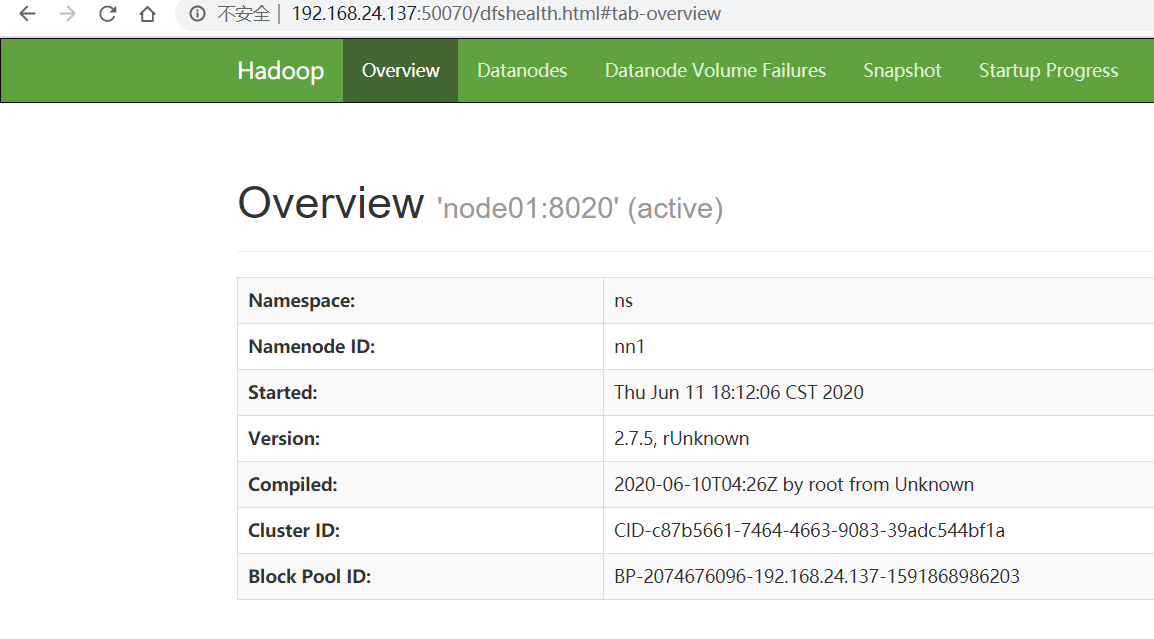Select the 'node01:8020' (active) subtitle
Screen dimensions: 1154x639
[x=580, y=208]
